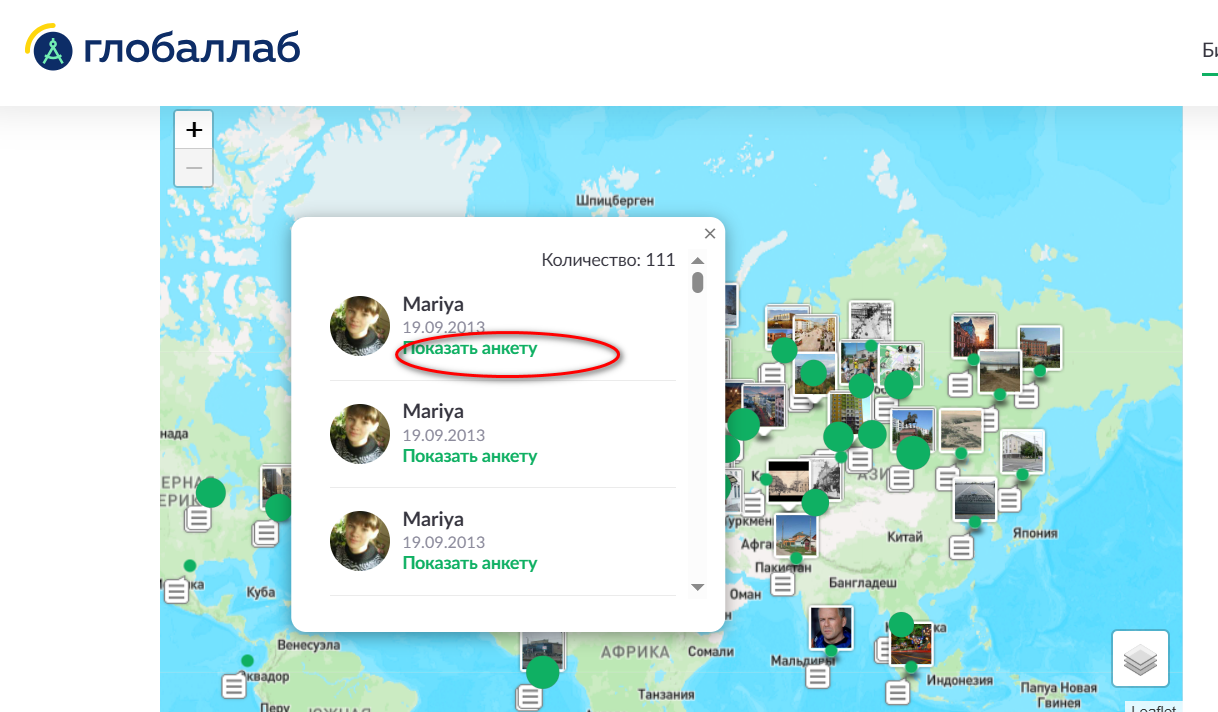Open third Mariya's "Показать анкету" link
This screenshot has height=712, width=1218.
(x=470, y=563)
